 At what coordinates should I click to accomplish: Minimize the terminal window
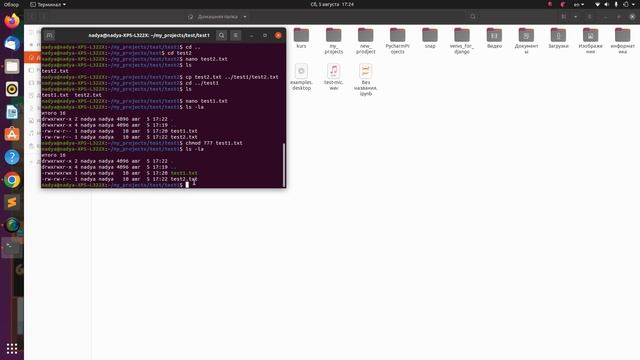(x=251, y=36)
